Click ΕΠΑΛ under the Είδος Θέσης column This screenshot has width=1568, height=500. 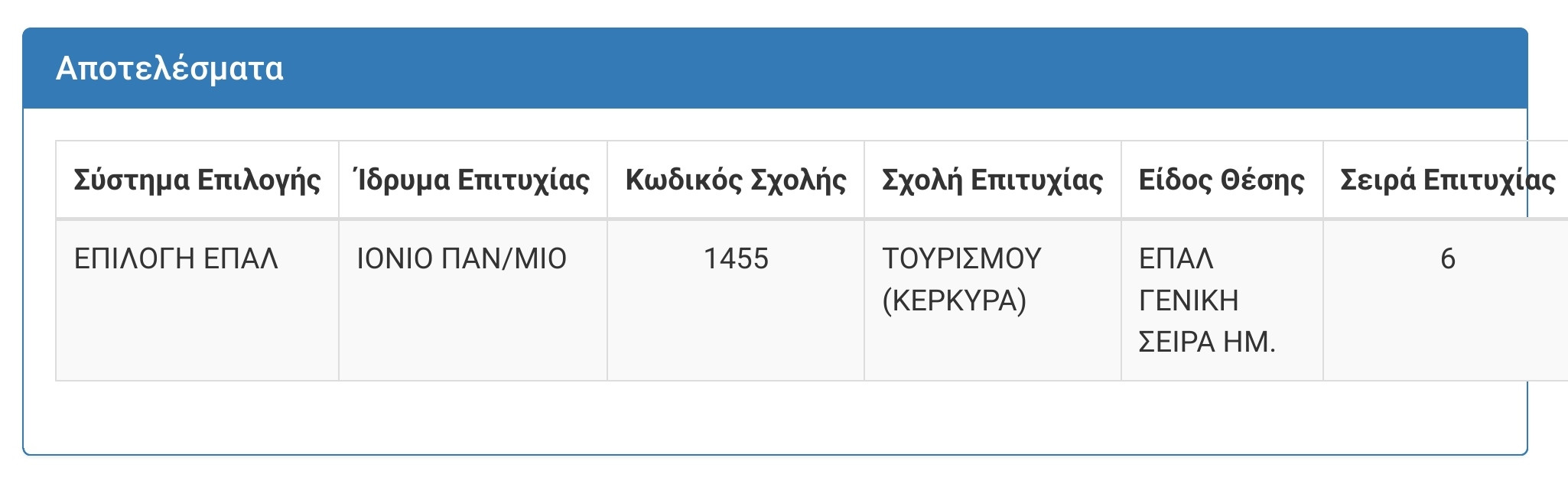(1176, 259)
